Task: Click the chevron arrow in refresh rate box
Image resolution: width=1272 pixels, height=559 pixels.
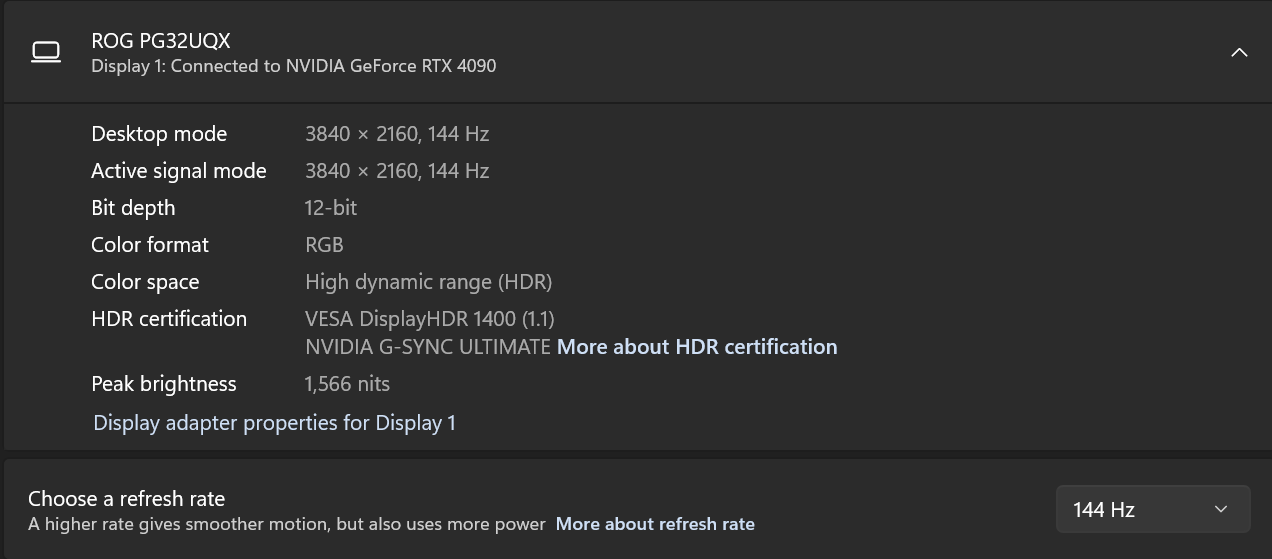Action: click(x=1220, y=510)
